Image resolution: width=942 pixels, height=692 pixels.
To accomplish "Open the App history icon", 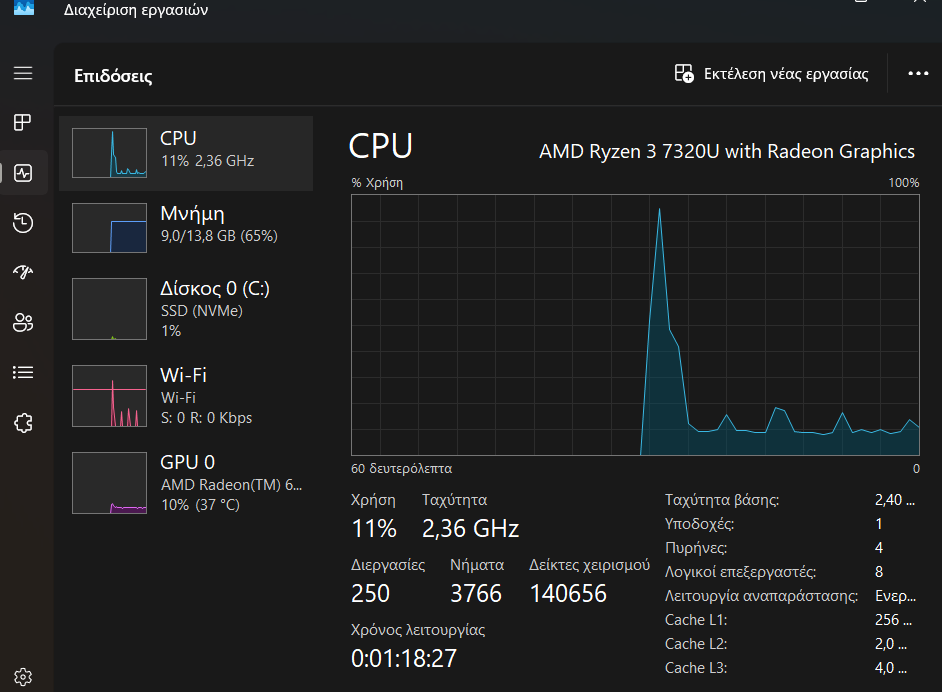I will 23,223.
